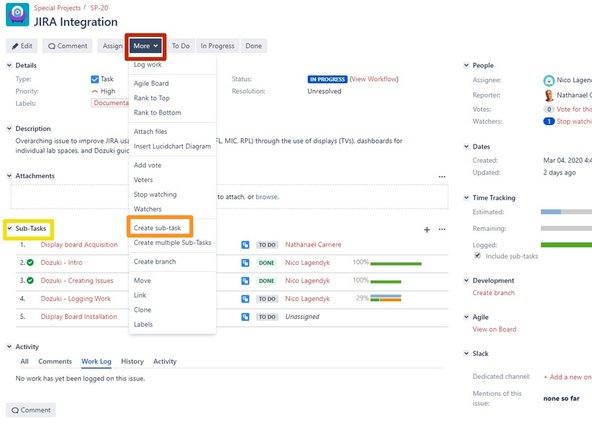Switch to the Comments activity tab
592x444 pixels.
pyautogui.click(x=55, y=362)
